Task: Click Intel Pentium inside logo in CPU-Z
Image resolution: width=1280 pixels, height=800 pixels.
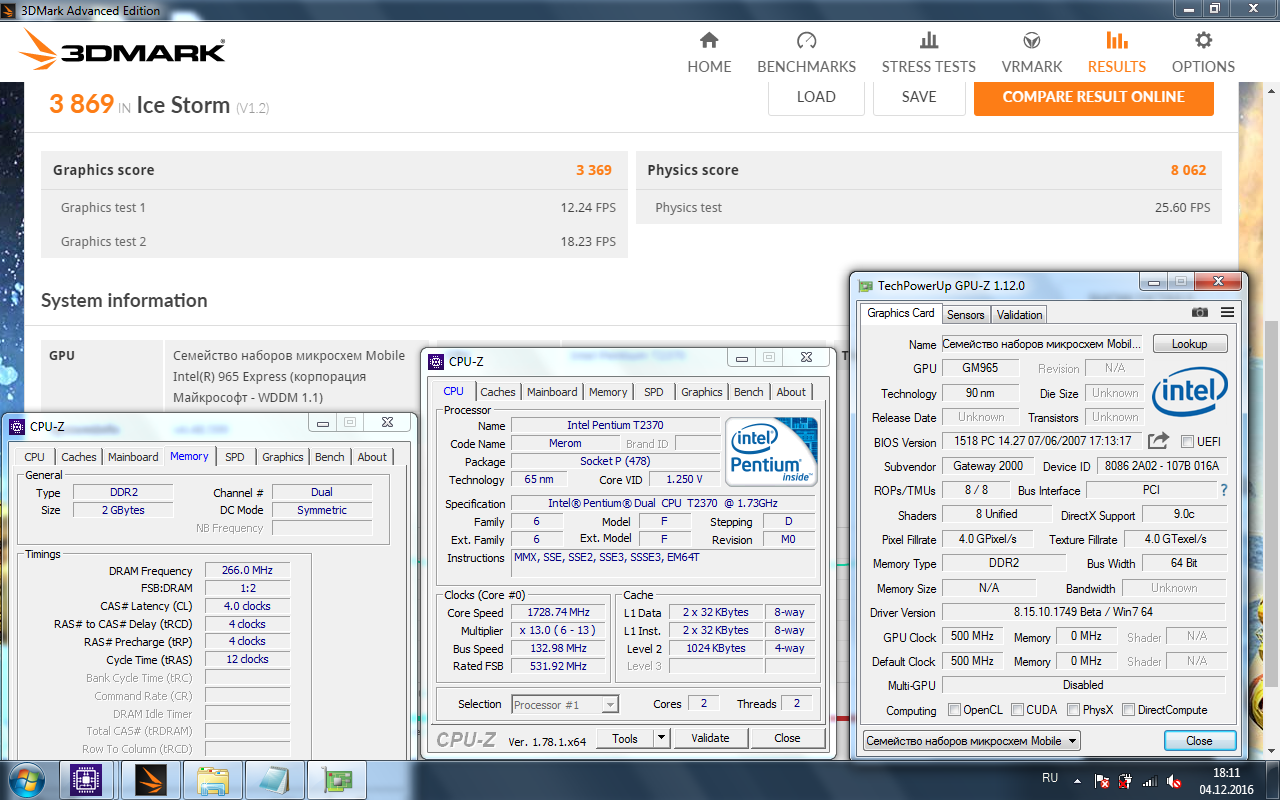Action: 771,453
